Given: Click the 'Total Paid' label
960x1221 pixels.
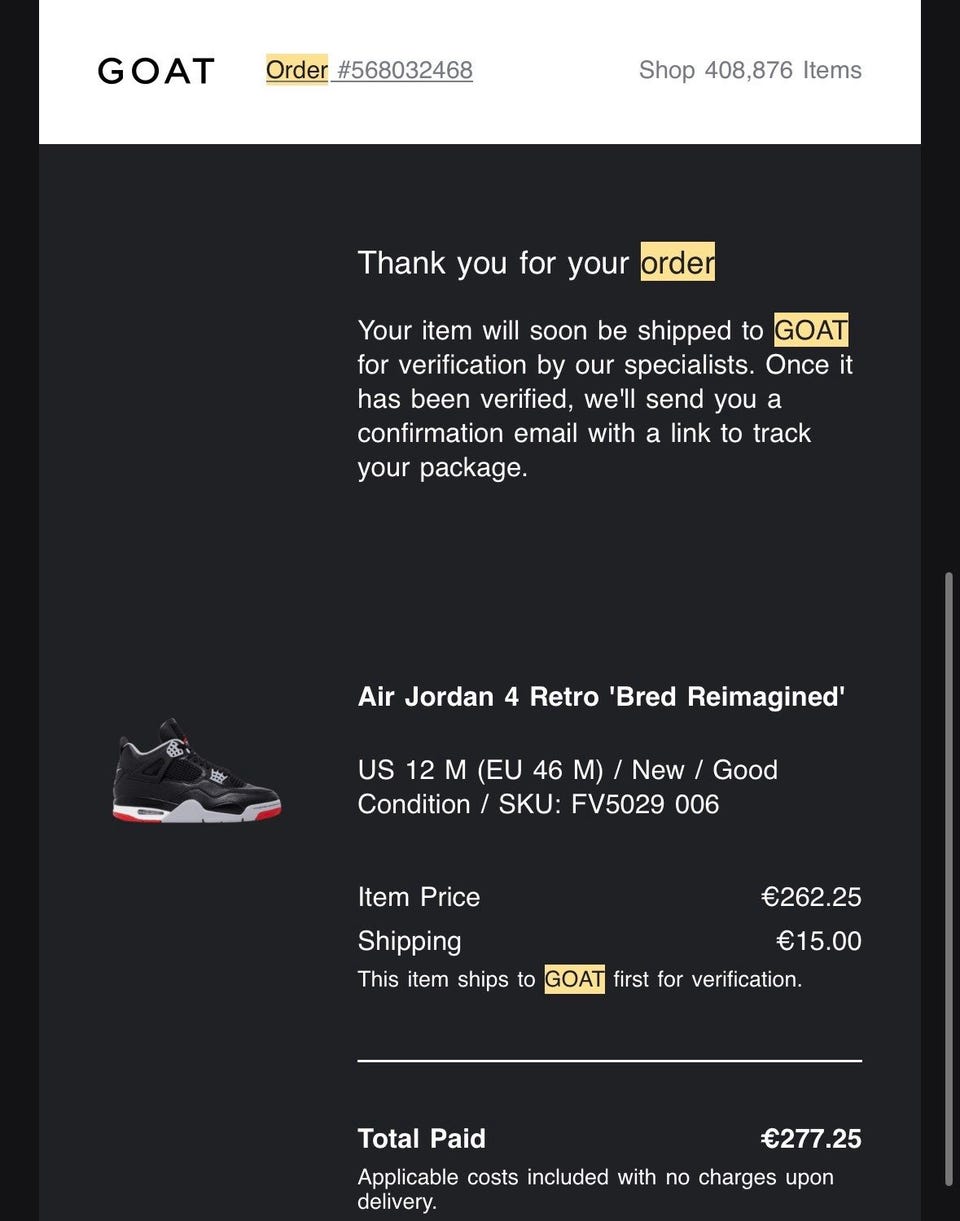Looking at the screenshot, I should point(422,1139).
